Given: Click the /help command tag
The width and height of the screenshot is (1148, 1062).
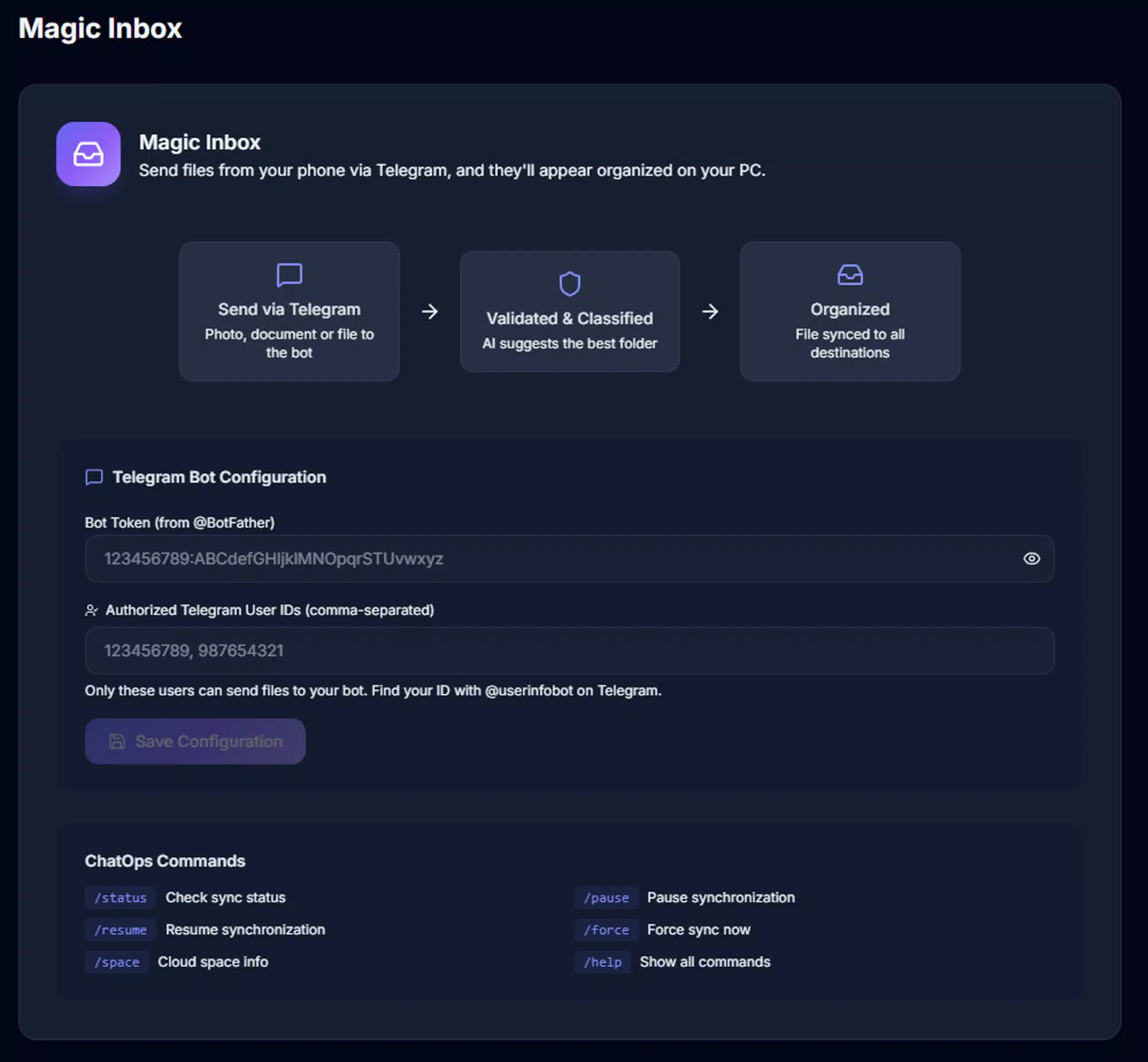Looking at the screenshot, I should click(602, 962).
